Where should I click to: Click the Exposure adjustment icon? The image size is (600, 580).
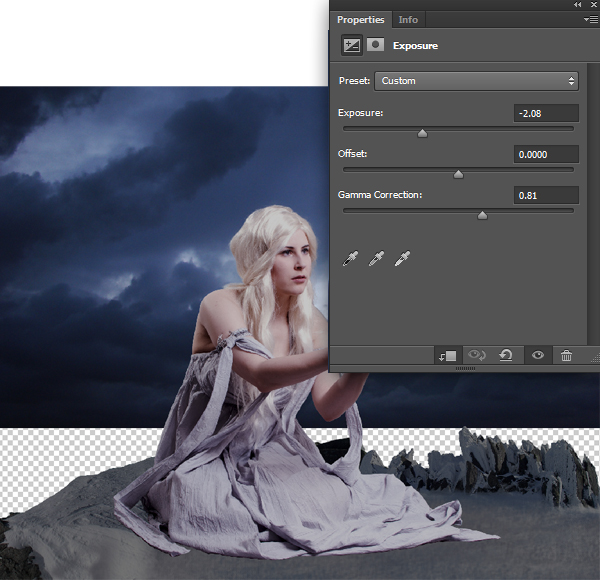point(351,45)
